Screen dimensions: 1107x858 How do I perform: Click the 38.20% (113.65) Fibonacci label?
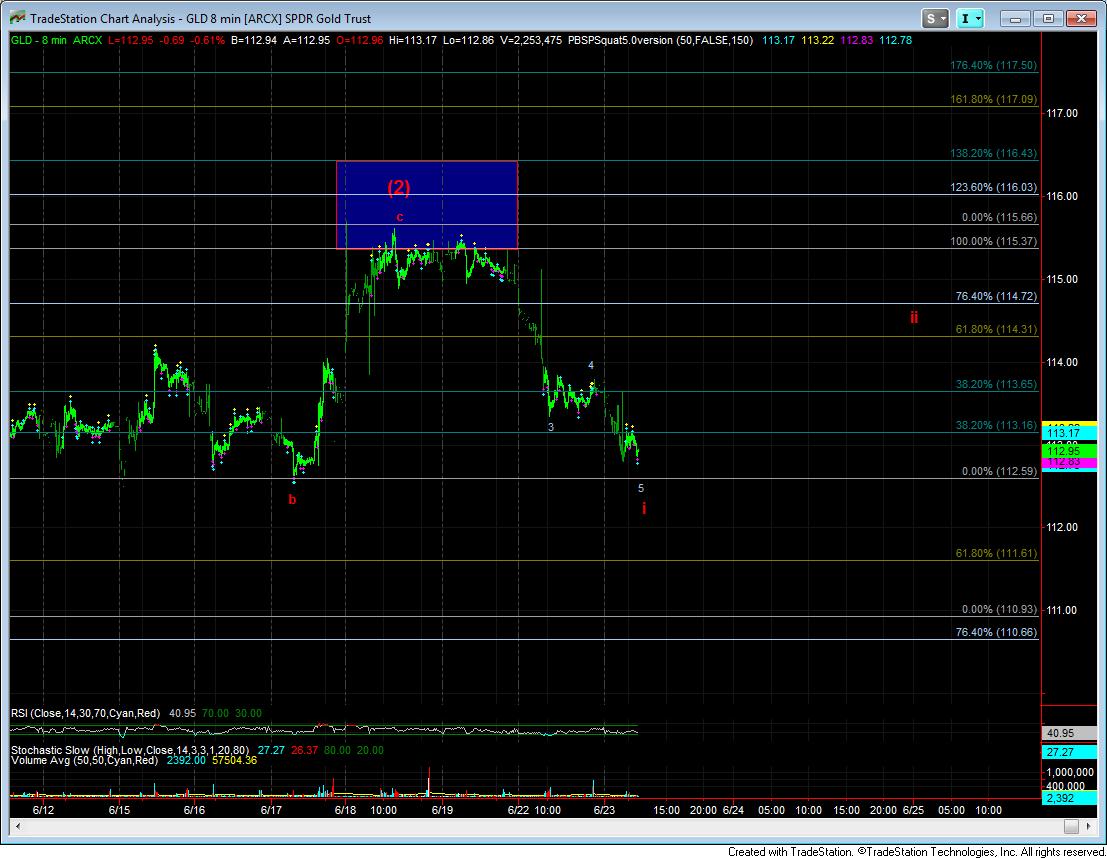(996, 384)
